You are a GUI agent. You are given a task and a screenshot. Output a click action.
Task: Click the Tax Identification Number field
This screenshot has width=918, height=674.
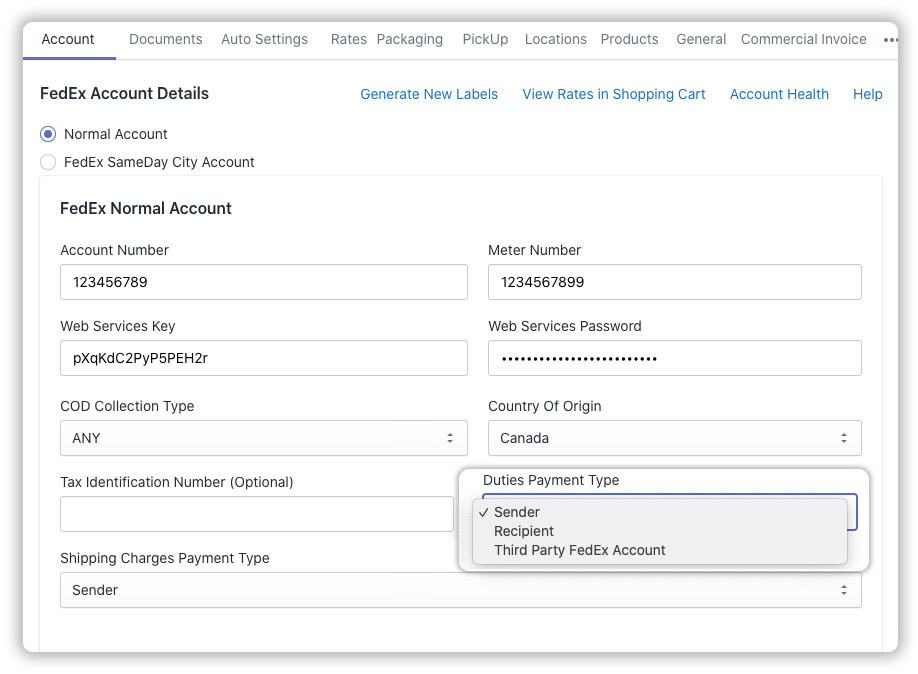[x=256, y=514]
